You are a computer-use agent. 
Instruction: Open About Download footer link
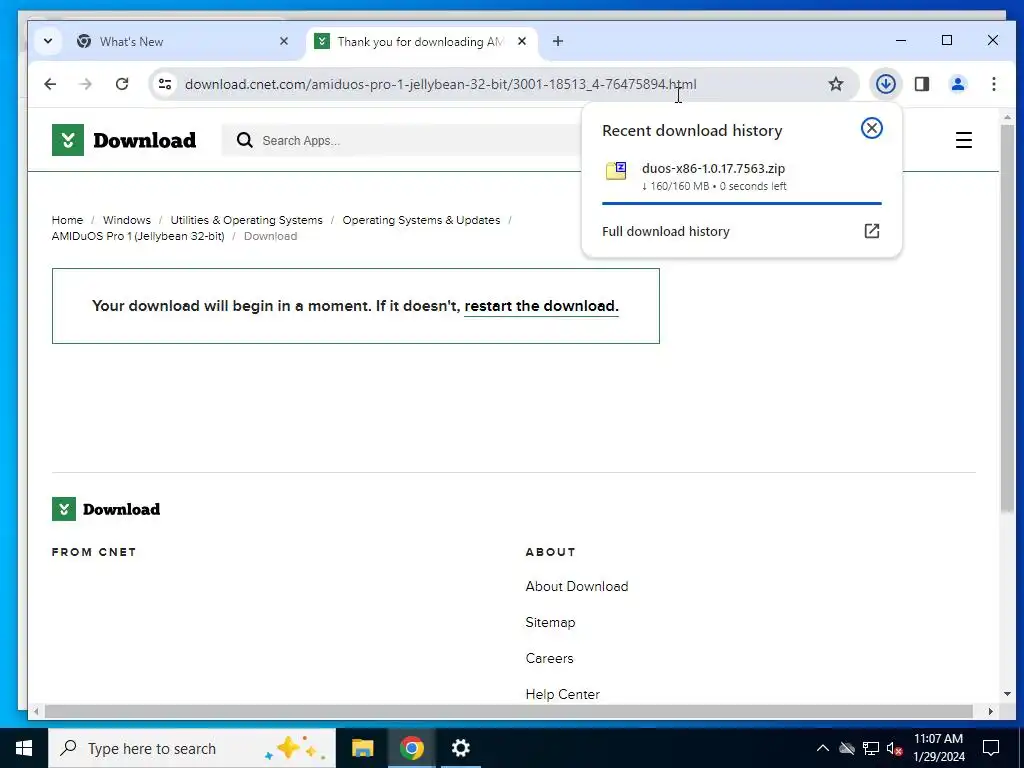point(577,586)
